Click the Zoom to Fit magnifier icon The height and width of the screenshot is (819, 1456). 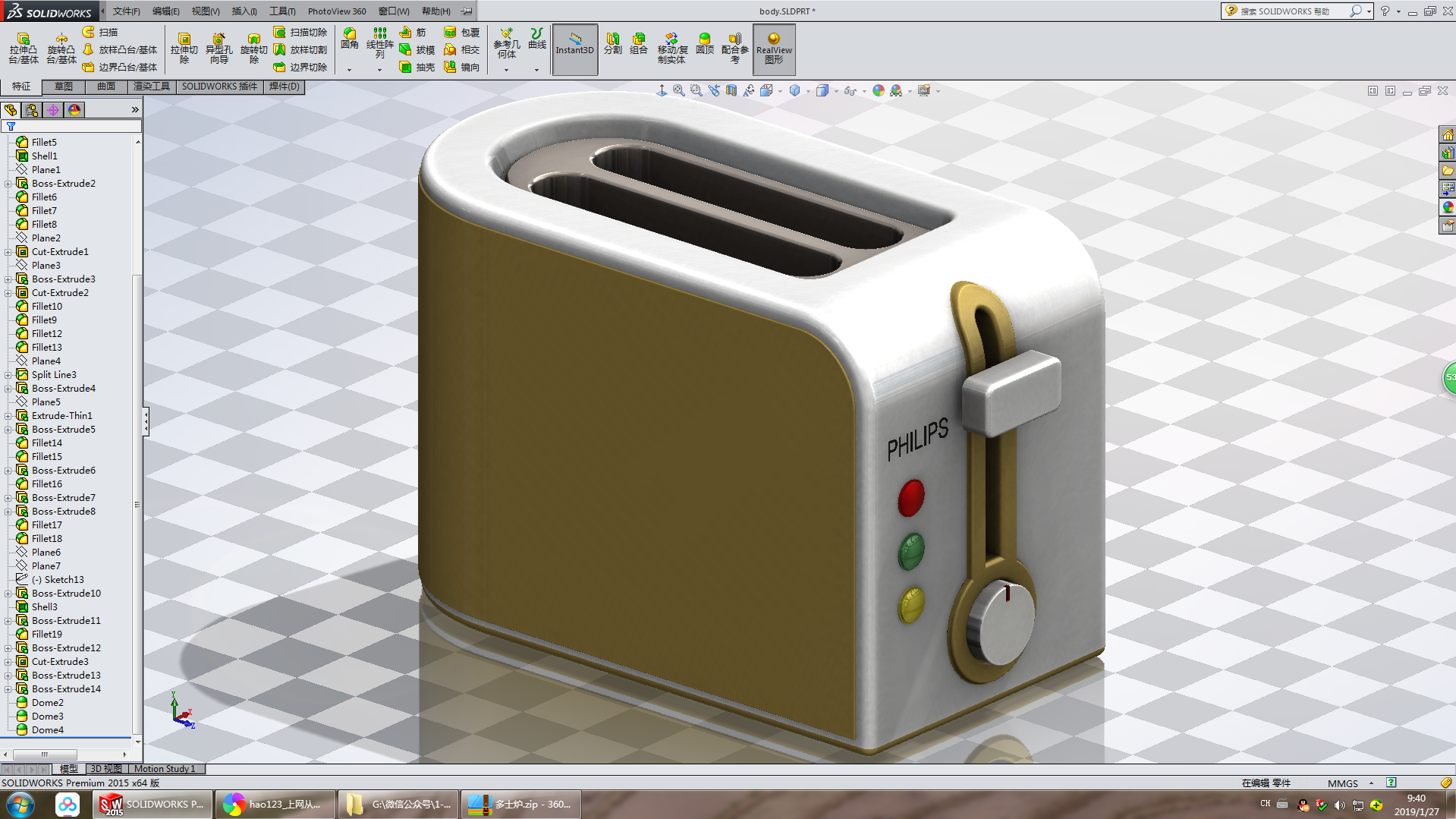coord(678,91)
